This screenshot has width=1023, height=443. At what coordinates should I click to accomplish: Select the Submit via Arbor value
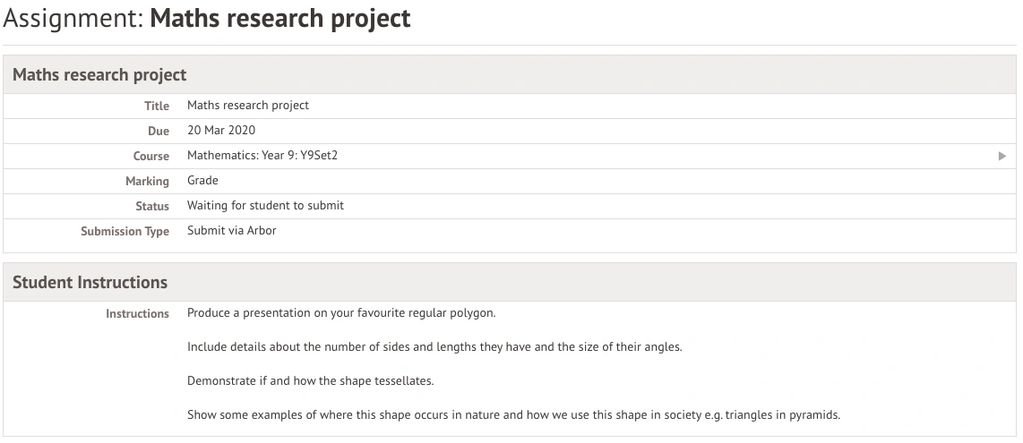tap(231, 231)
